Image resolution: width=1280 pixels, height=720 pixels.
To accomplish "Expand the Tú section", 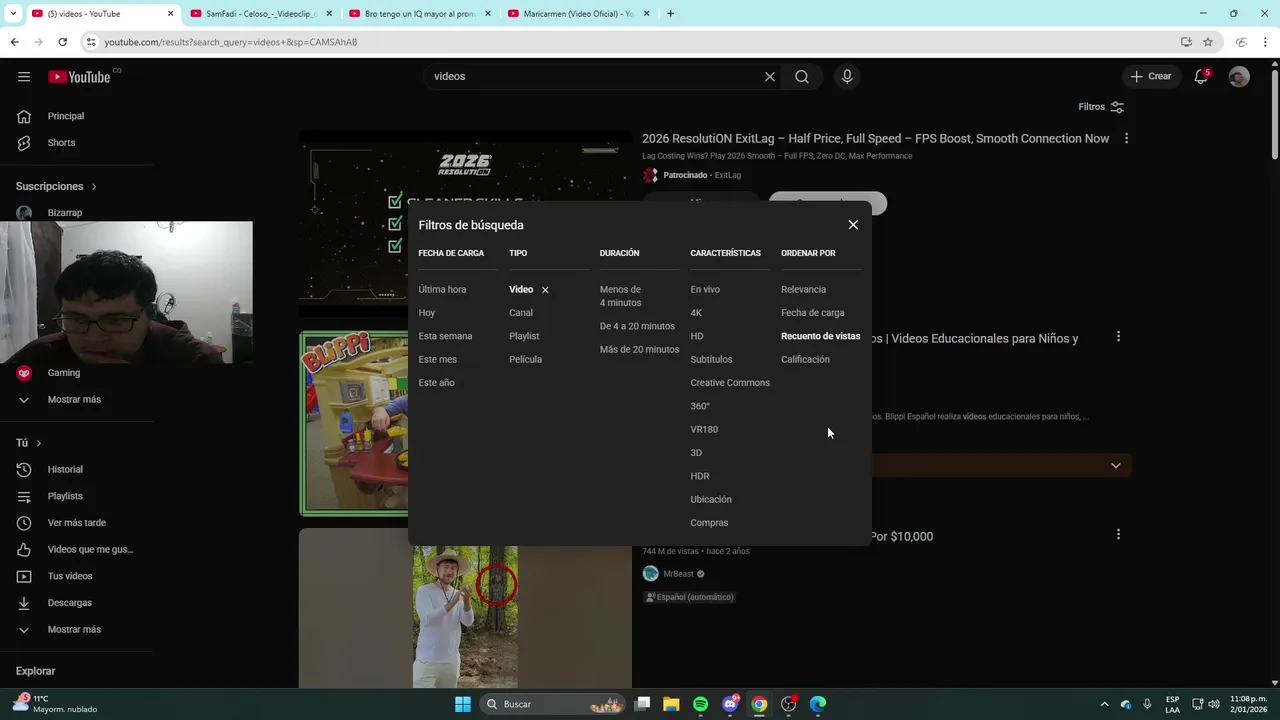I will (29, 443).
